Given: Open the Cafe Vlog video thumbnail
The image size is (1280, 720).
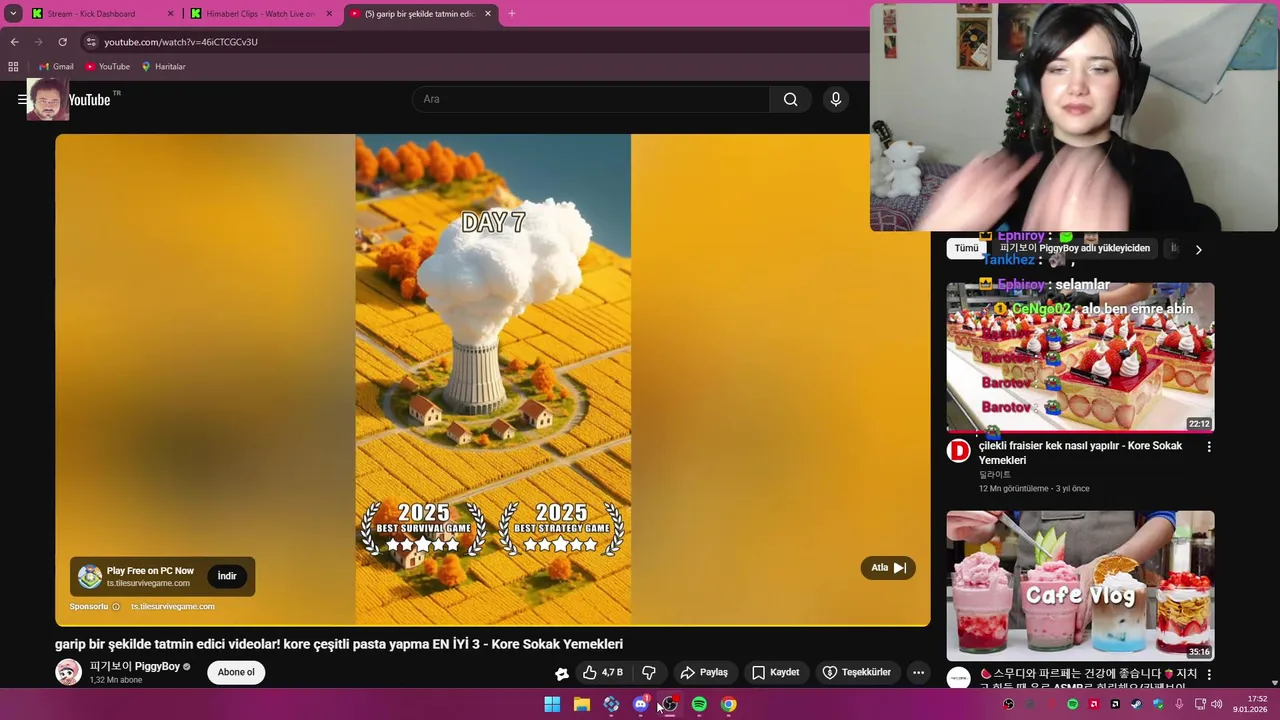Looking at the screenshot, I should pos(1081,586).
